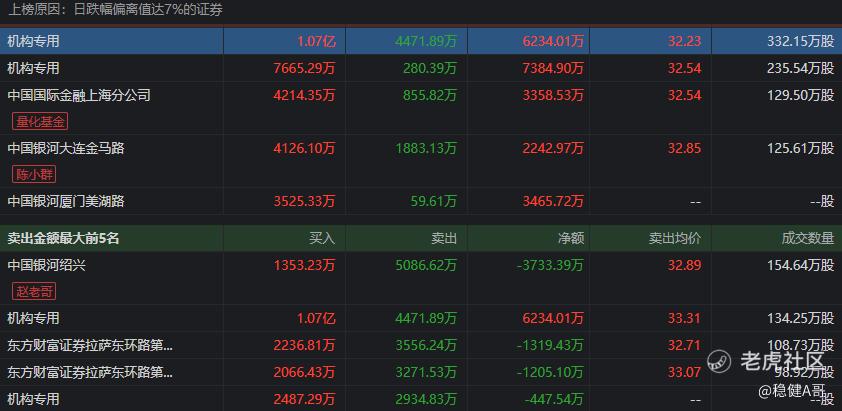Click the 量化基金 tag label
The image size is (842, 411).
pos(40,121)
